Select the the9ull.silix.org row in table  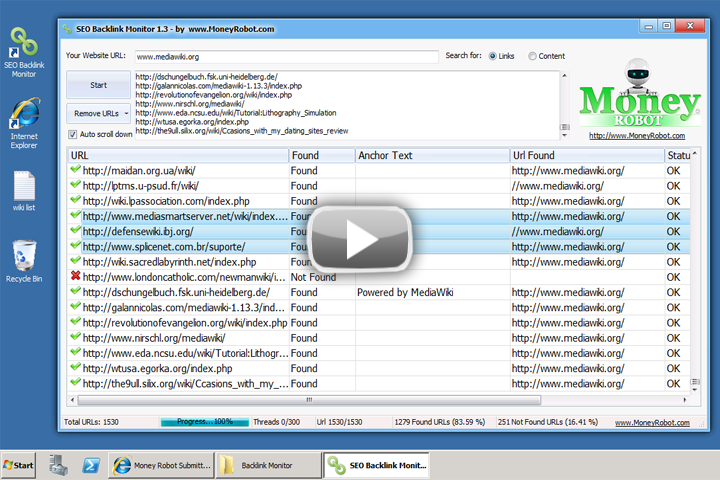tap(379, 384)
